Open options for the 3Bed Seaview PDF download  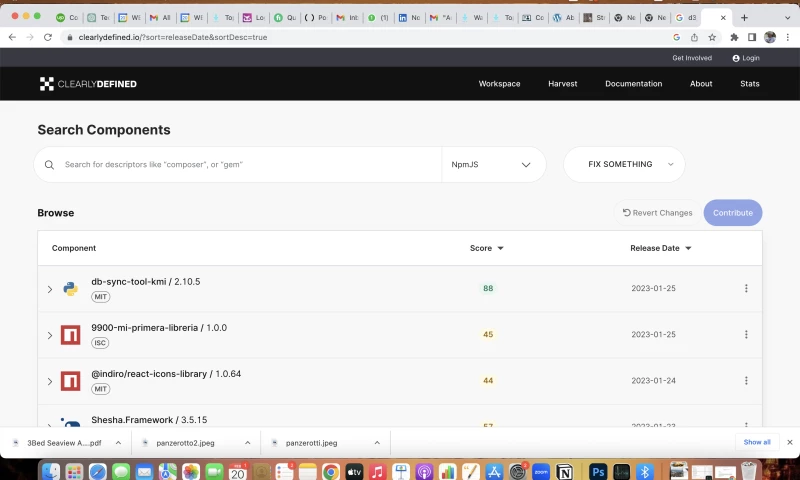pos(118,443)
